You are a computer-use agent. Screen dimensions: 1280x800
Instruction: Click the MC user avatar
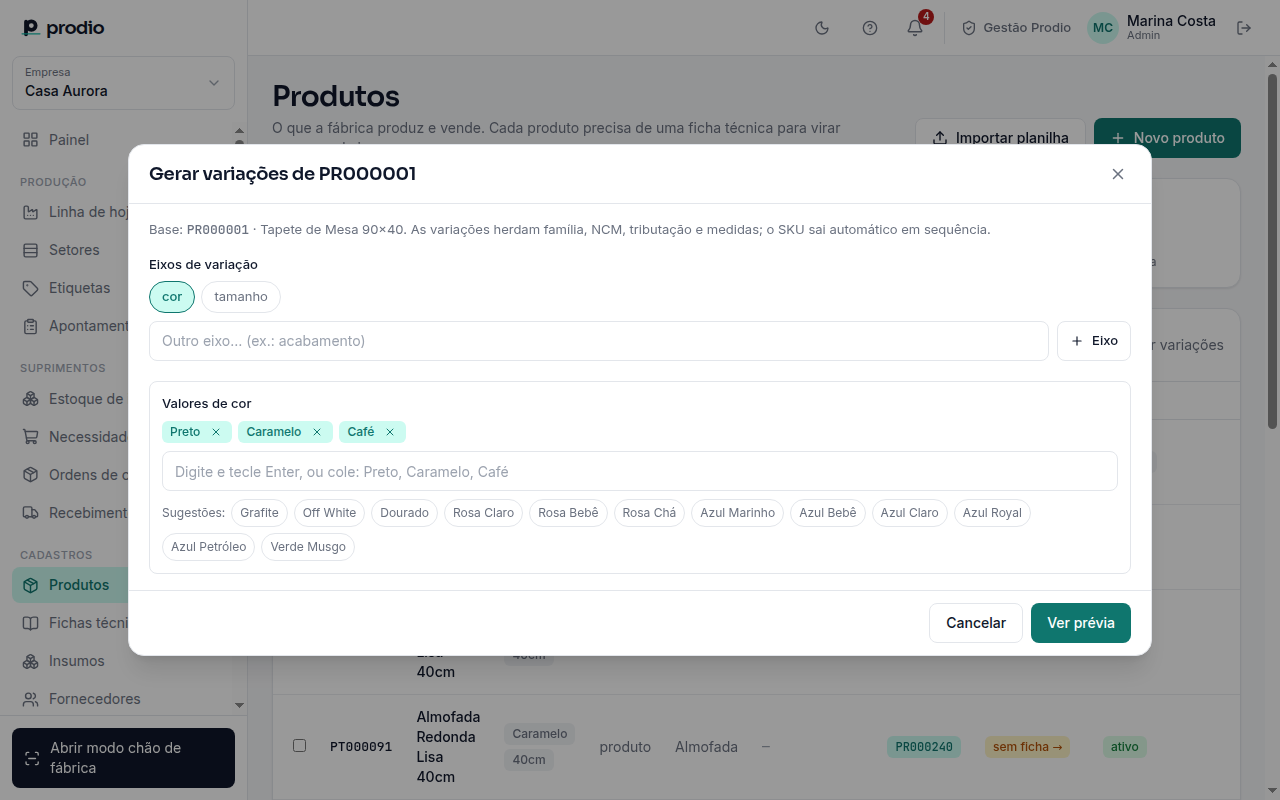click(x=1103, y=28)
